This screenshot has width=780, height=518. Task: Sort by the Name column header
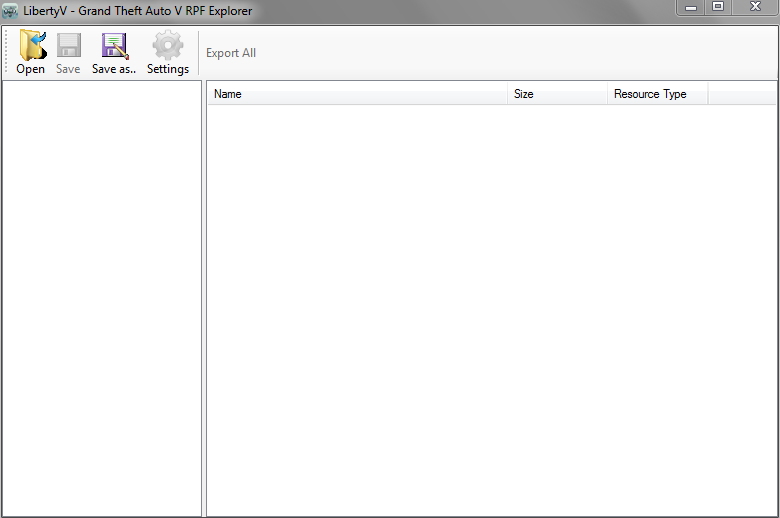coord(357,94)
